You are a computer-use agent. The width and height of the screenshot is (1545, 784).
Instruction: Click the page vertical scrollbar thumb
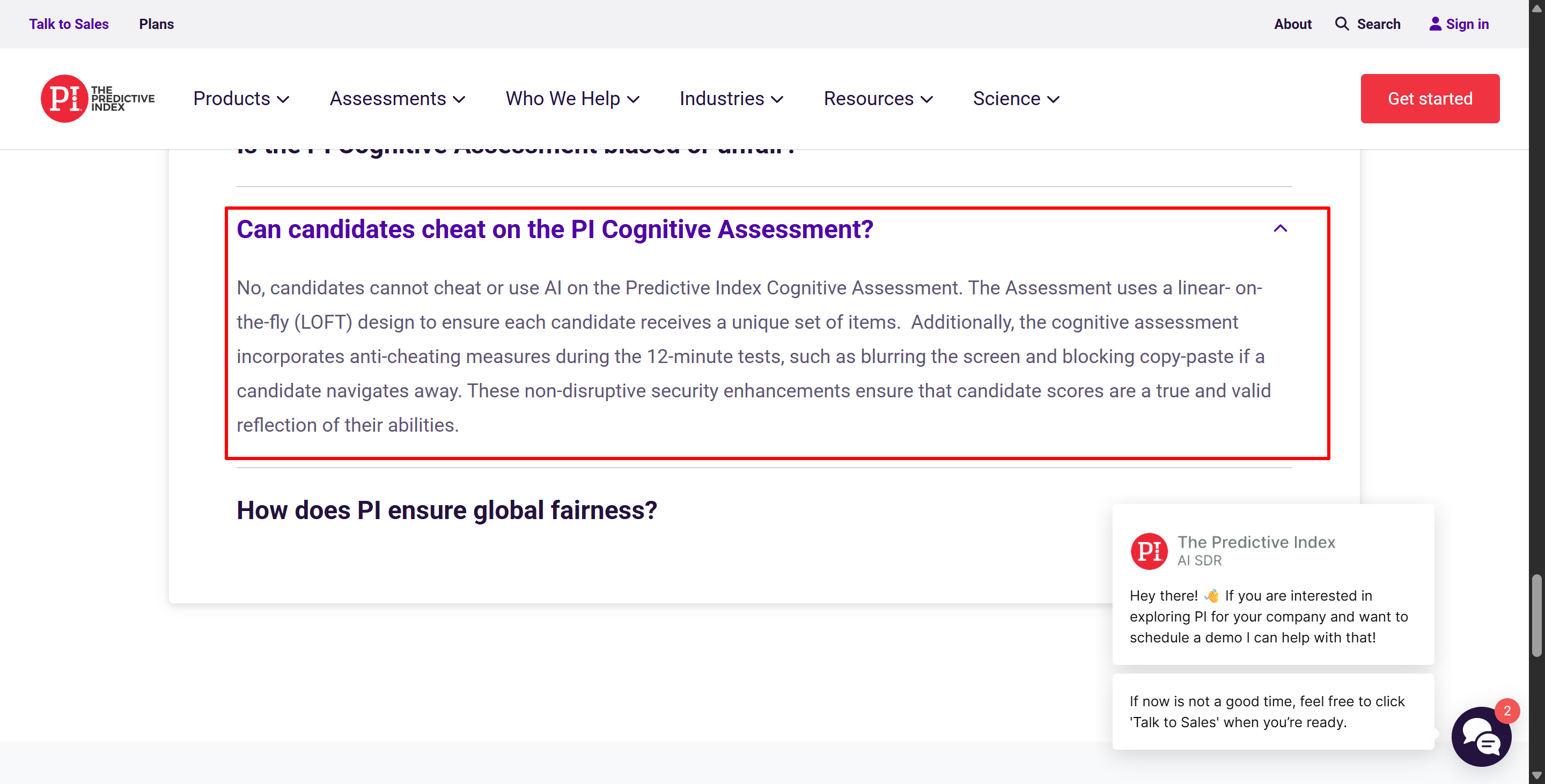click(x=1536, y=615)
